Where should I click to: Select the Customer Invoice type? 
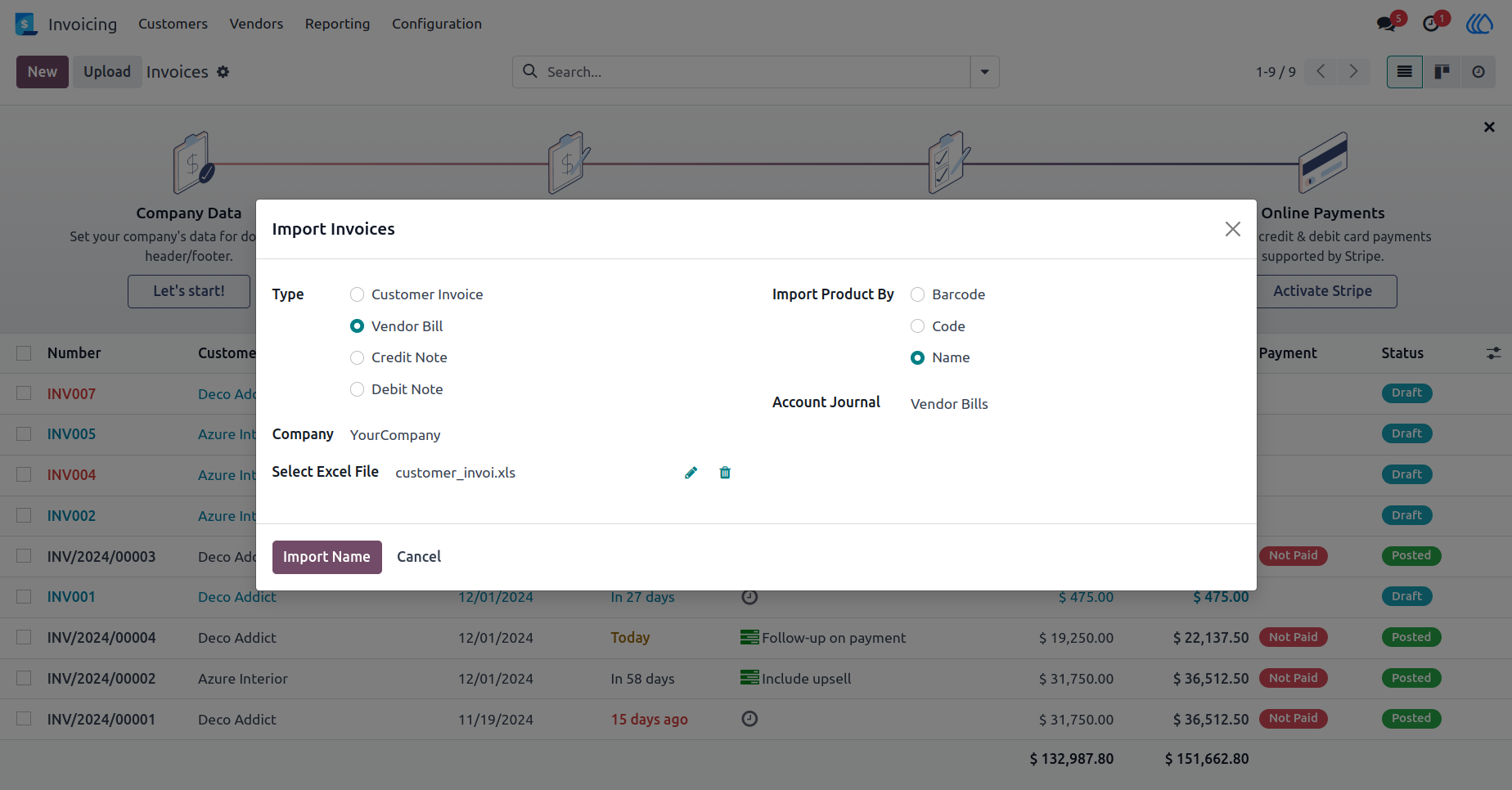[x=357, y=294]
